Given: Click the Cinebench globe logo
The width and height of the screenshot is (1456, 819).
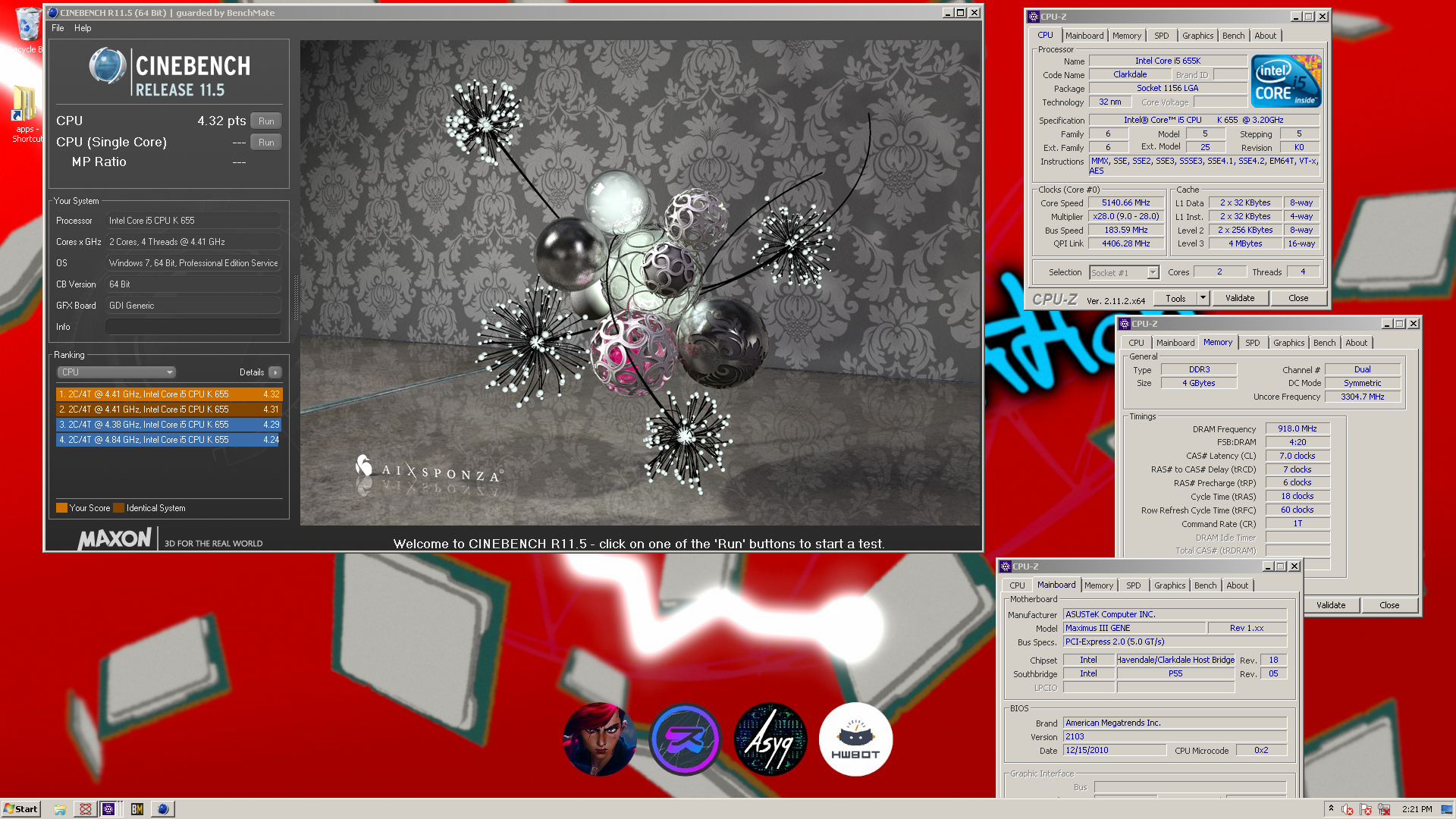Looking at the screenshot, I should click(x=108, y=66).
